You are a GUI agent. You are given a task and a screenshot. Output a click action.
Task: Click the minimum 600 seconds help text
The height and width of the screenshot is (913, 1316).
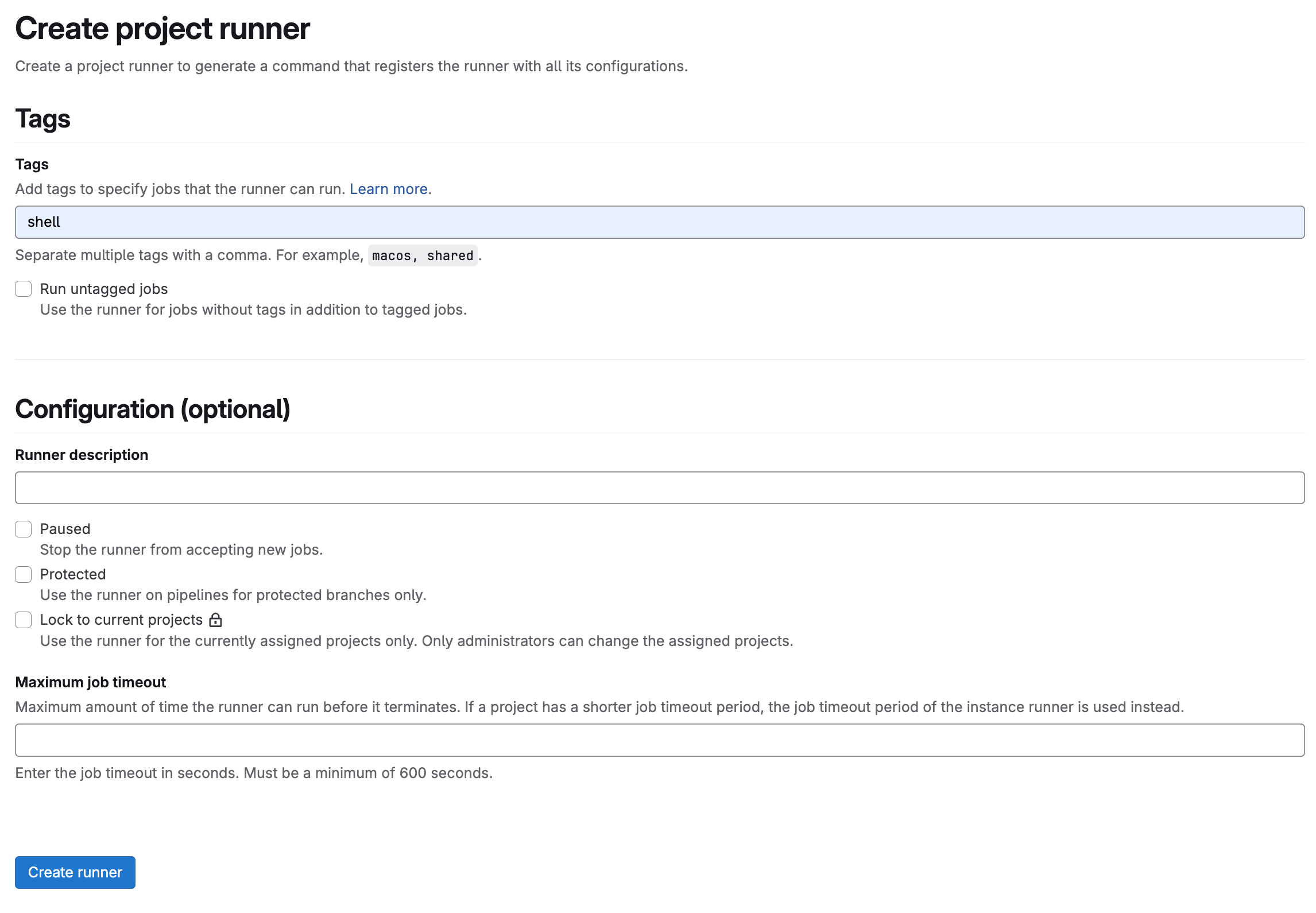click(254, 773)
